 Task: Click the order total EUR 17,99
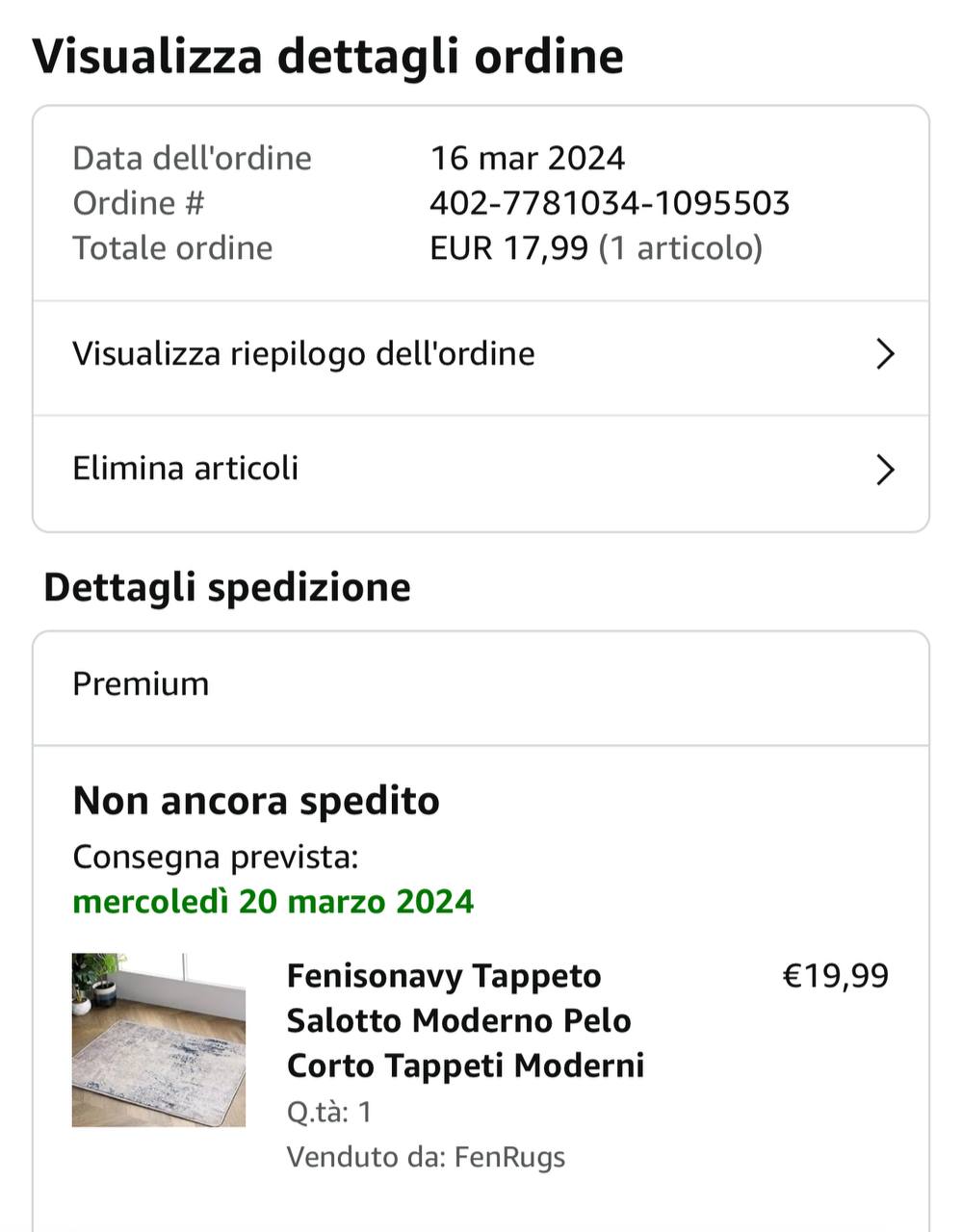pos(508,248)
